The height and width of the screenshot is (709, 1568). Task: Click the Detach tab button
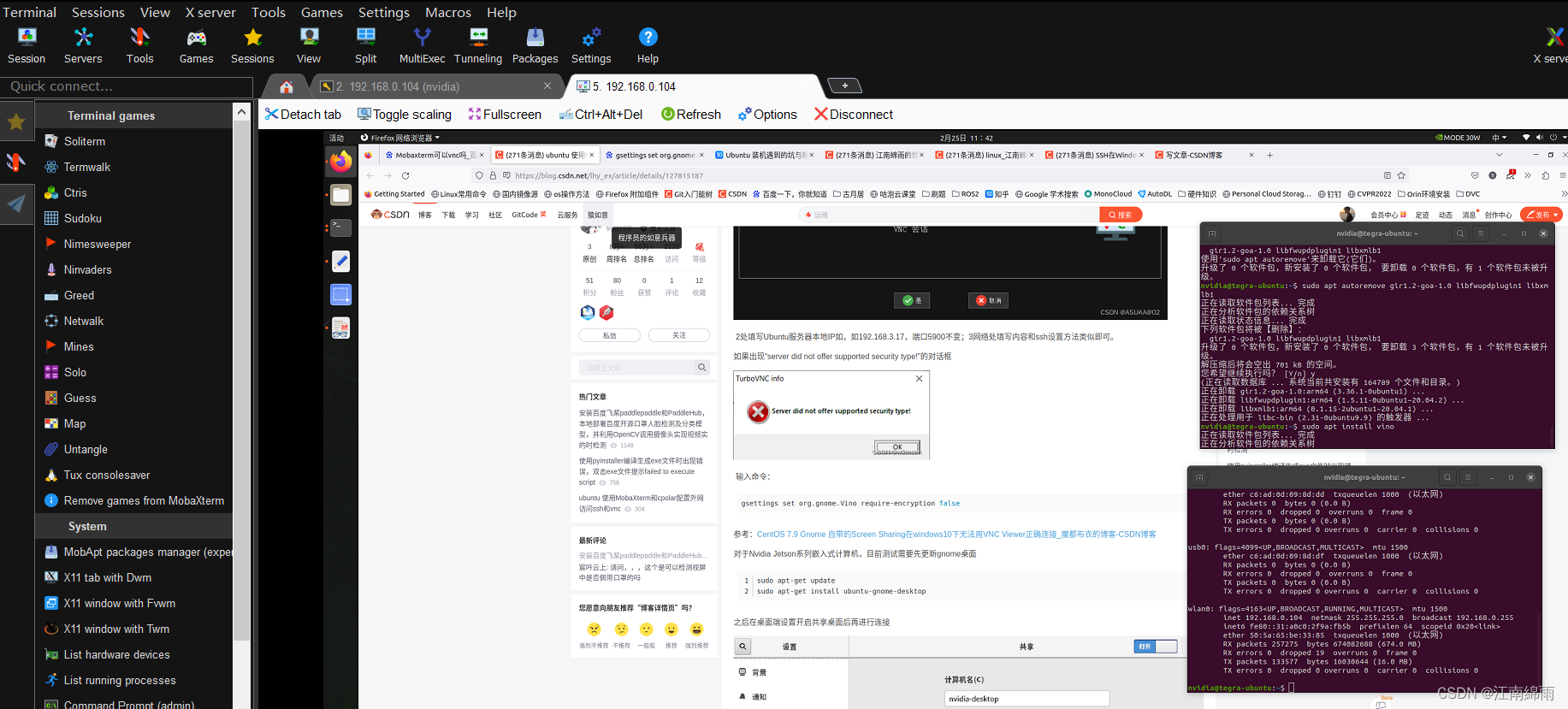pos(303,115)
